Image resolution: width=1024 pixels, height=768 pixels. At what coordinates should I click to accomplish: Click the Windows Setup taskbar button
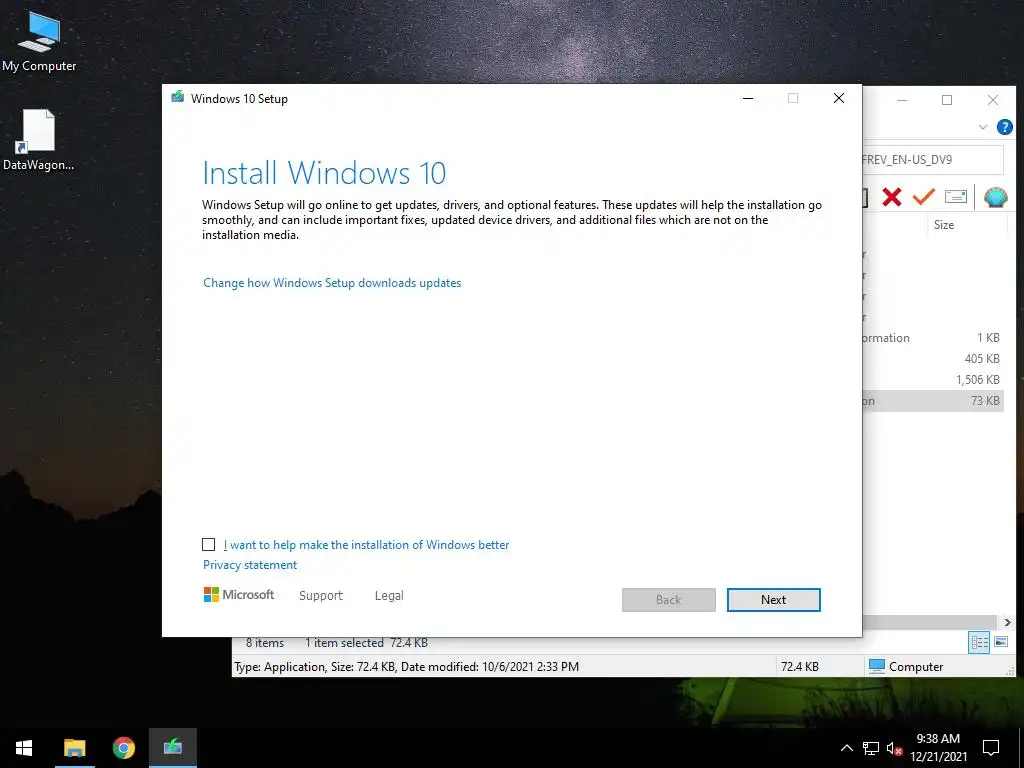pyautogui.click(x=172, y=748)
